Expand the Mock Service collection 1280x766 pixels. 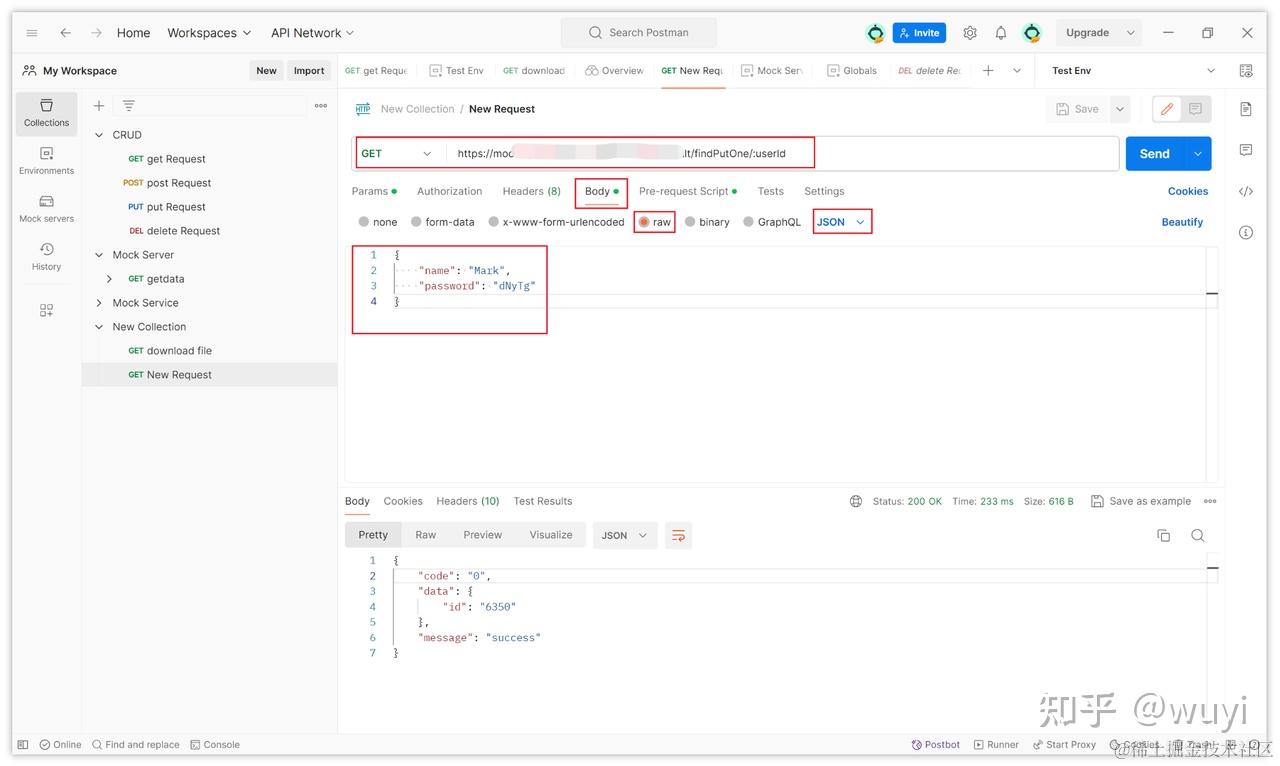tap(99, 303)
